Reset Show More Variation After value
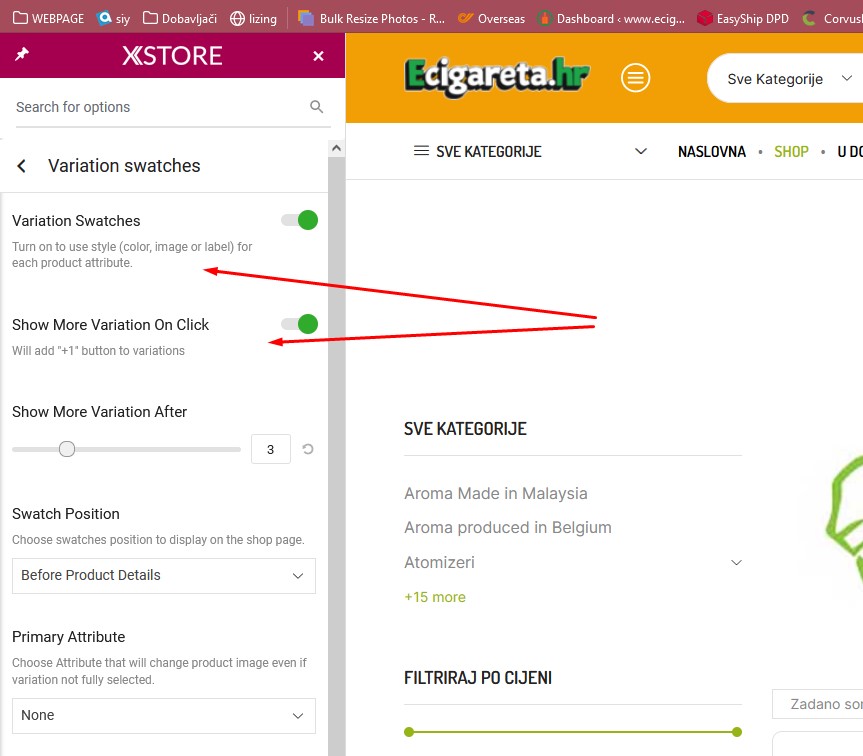 308,449
